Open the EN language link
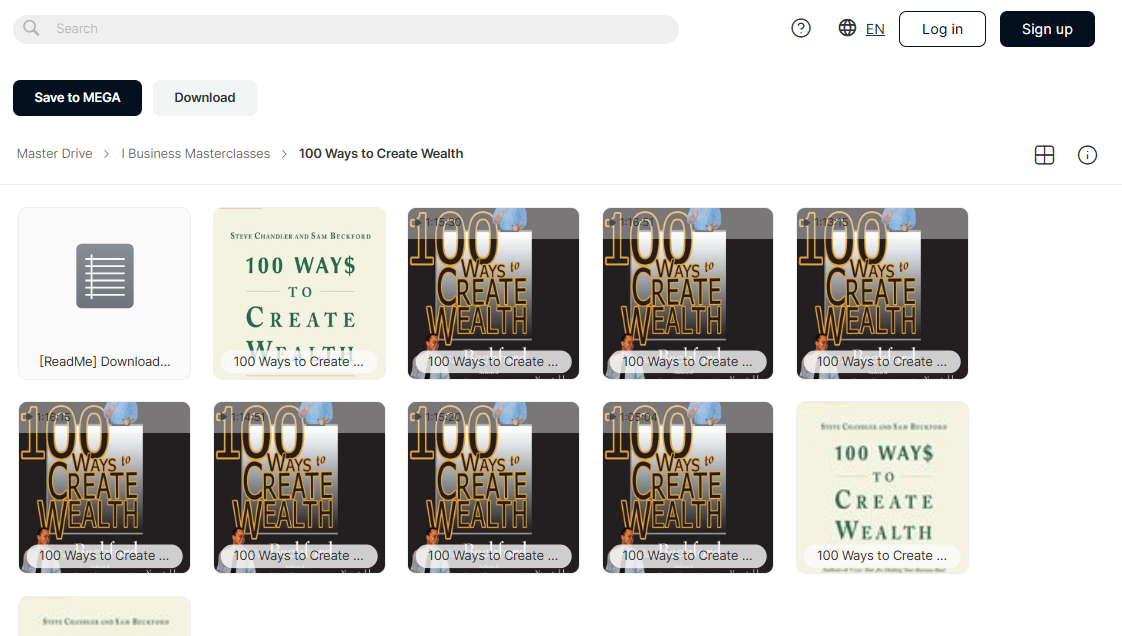1122x636 pixels. [x=874, y=29]
